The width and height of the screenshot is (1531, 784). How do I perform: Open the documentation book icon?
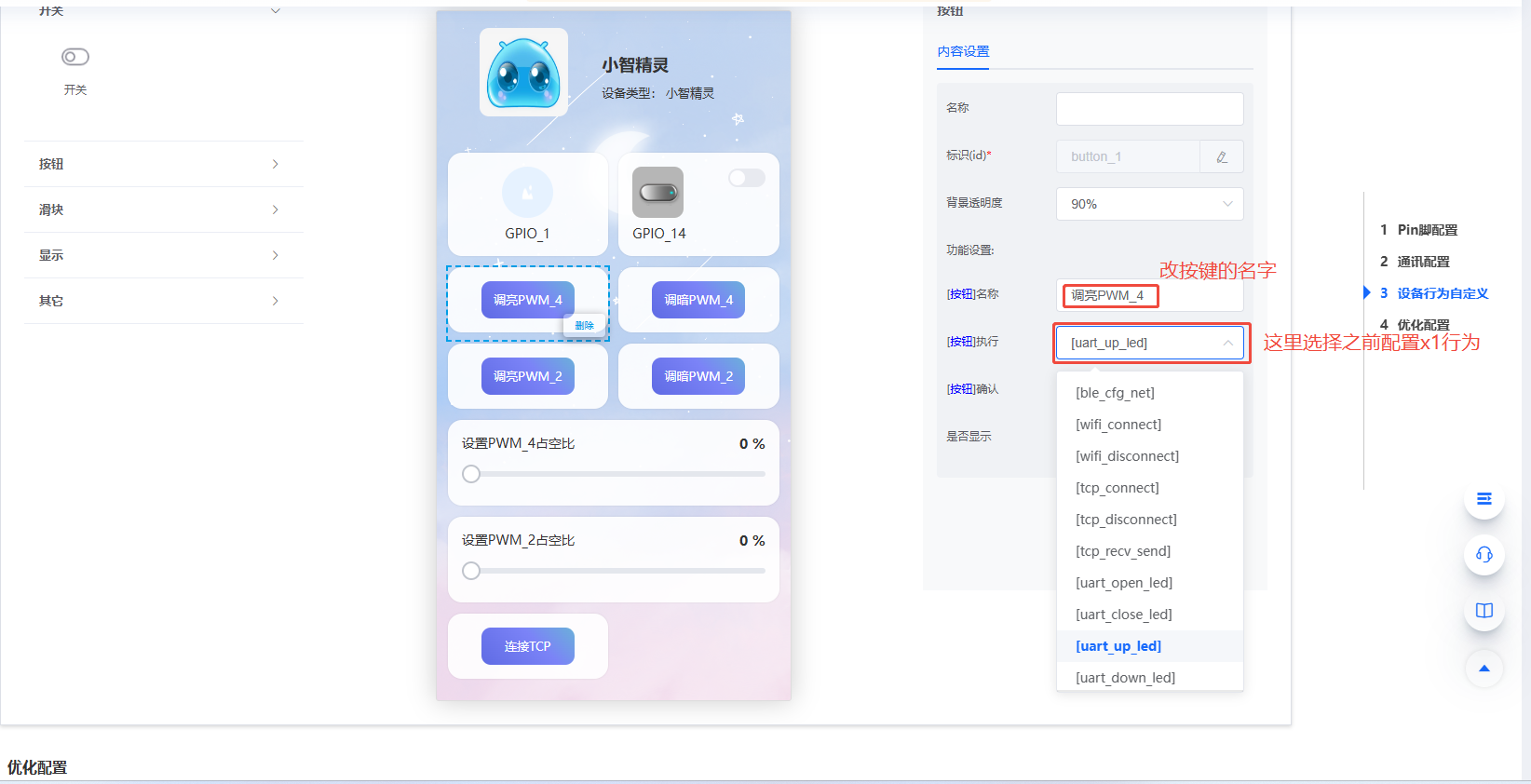pos(1484,611)
